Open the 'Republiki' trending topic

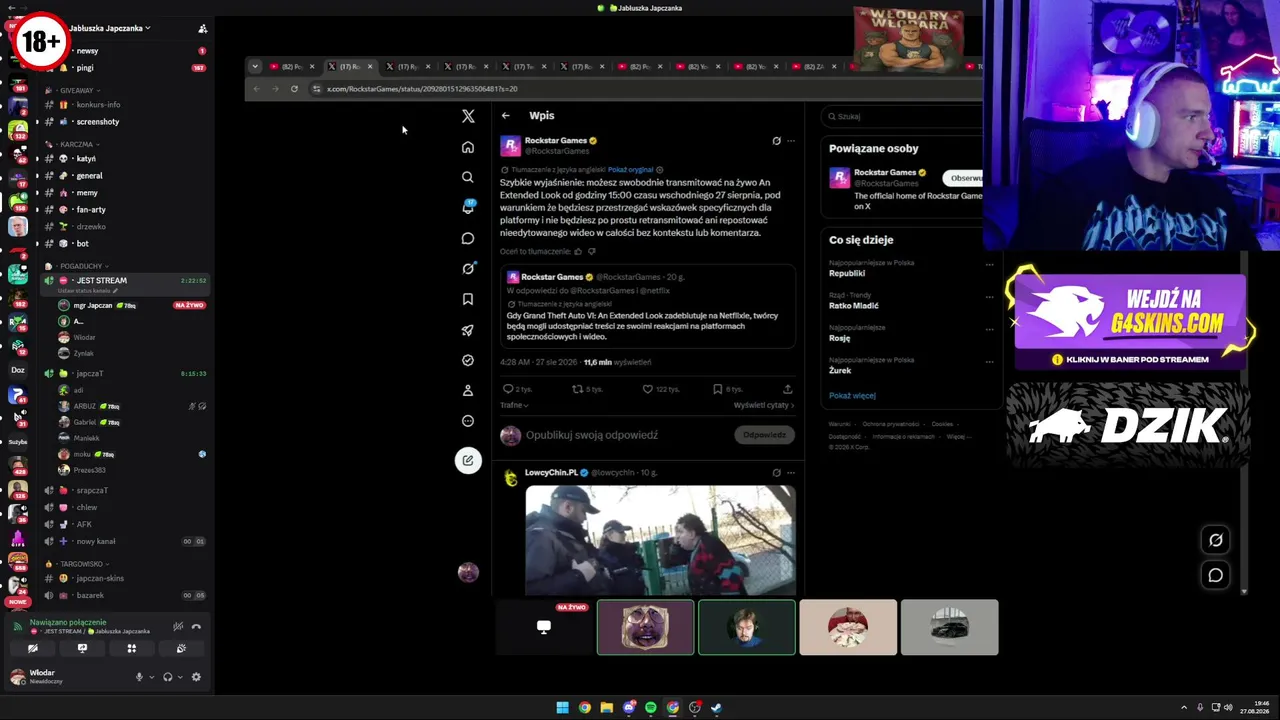(847, 273)
